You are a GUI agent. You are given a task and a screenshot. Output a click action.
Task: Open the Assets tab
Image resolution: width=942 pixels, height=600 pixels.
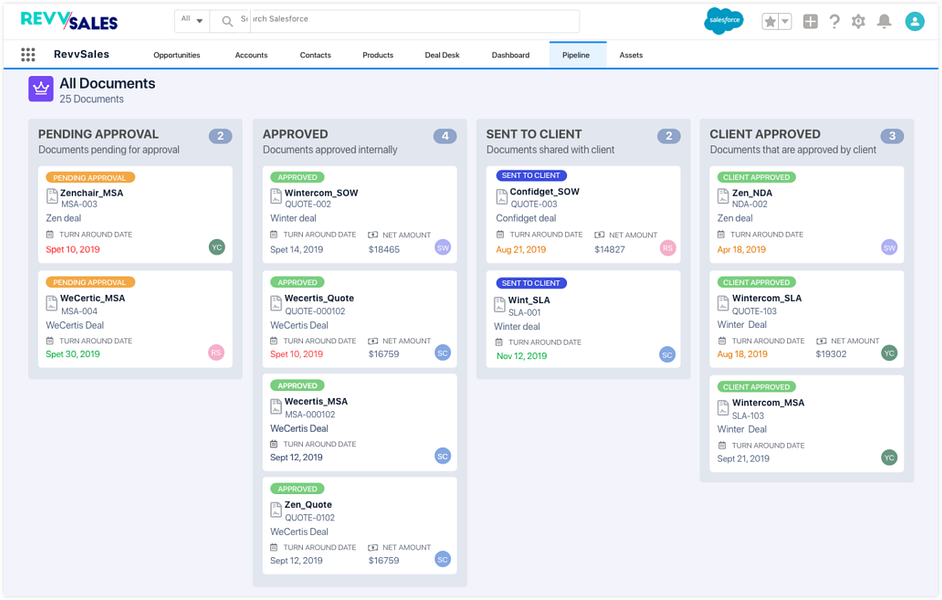coord(631,55)
